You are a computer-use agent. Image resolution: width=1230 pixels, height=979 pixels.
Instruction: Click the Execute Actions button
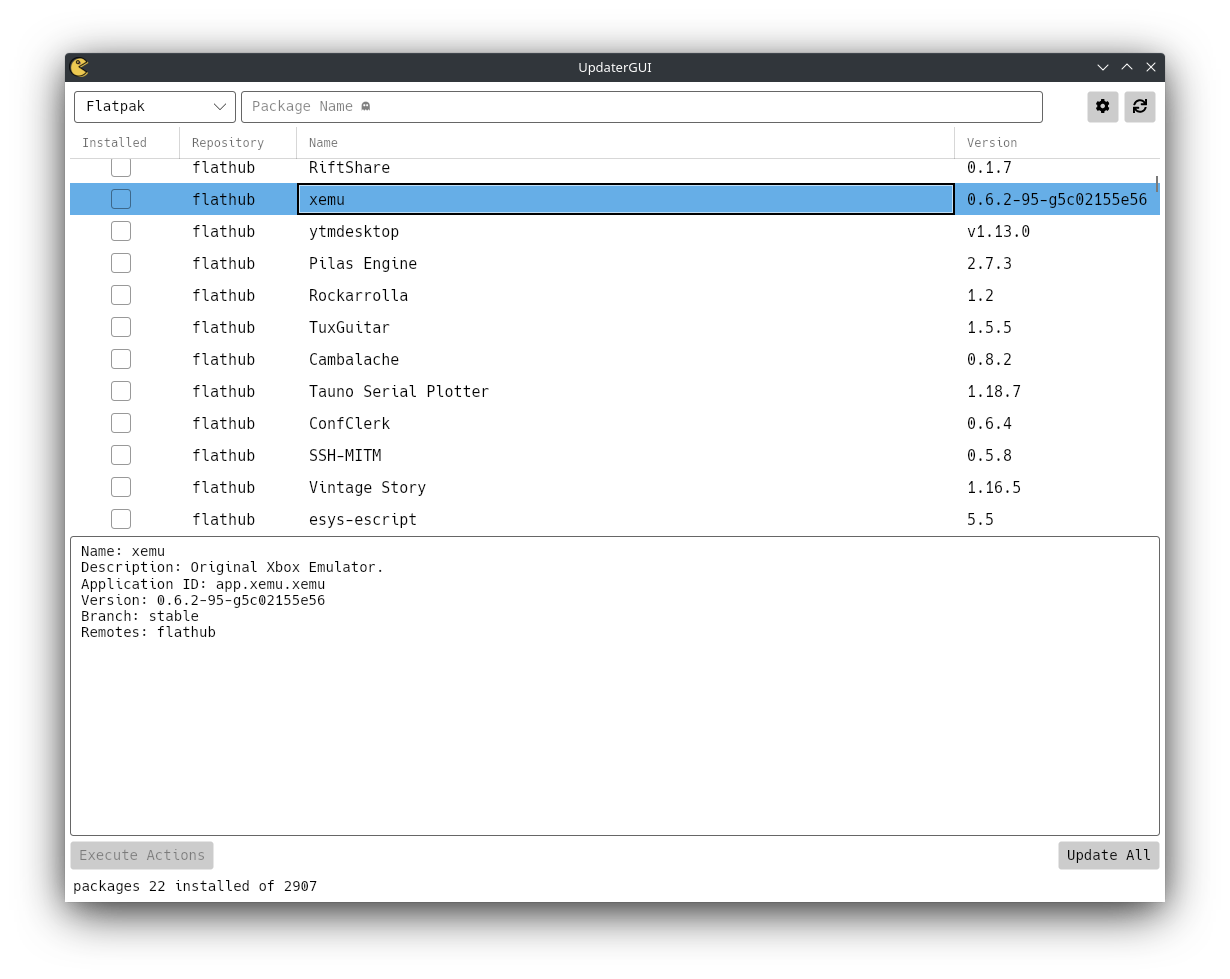[x=142, y=855]
